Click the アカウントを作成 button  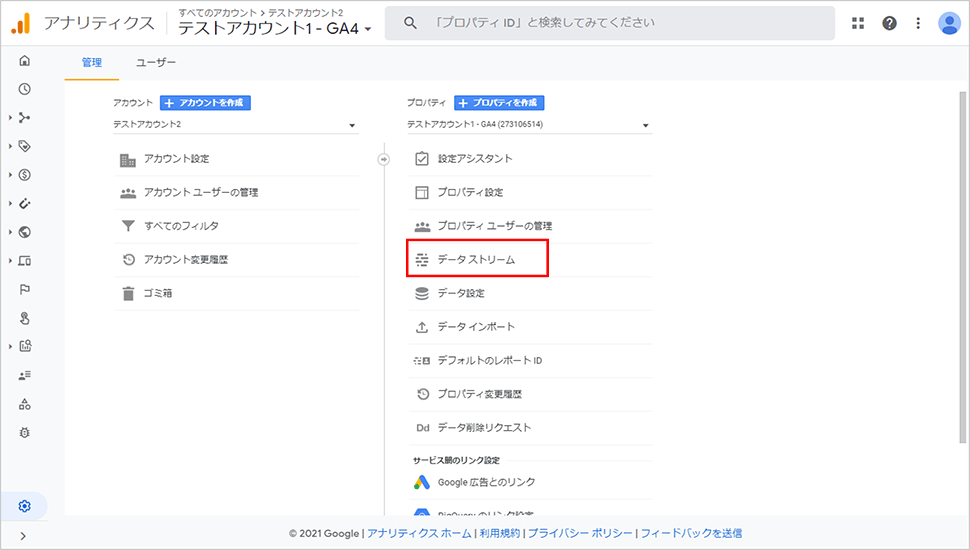click(205, 103)
